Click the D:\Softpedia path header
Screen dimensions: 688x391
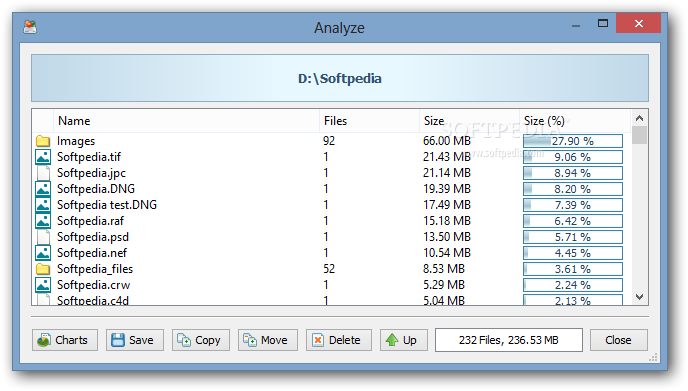340,79
